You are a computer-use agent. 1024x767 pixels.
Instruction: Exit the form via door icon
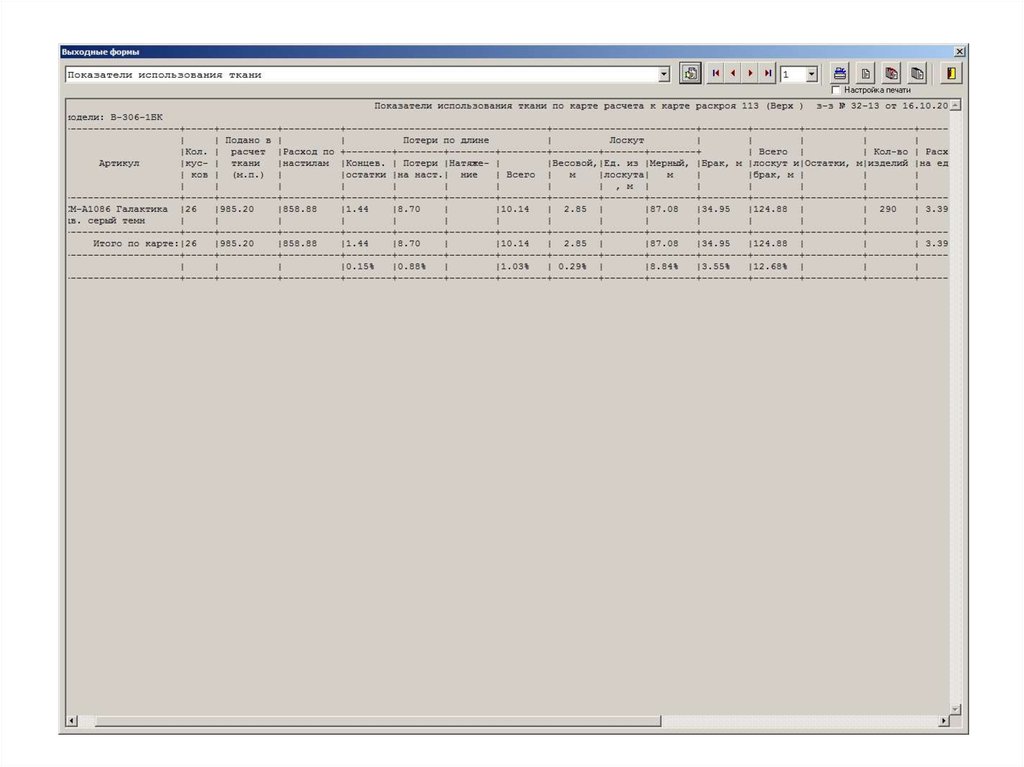pos(951,74)
